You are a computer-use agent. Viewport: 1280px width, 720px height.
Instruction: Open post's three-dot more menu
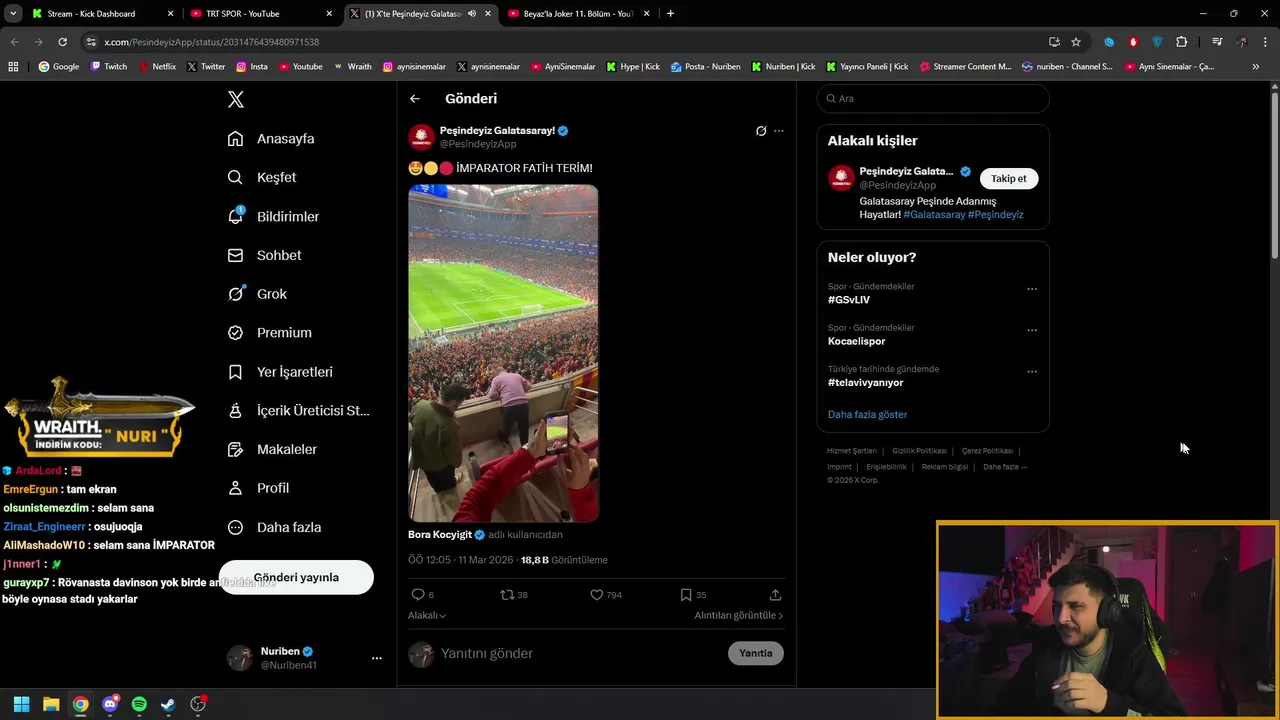click(x=779, y=131)
